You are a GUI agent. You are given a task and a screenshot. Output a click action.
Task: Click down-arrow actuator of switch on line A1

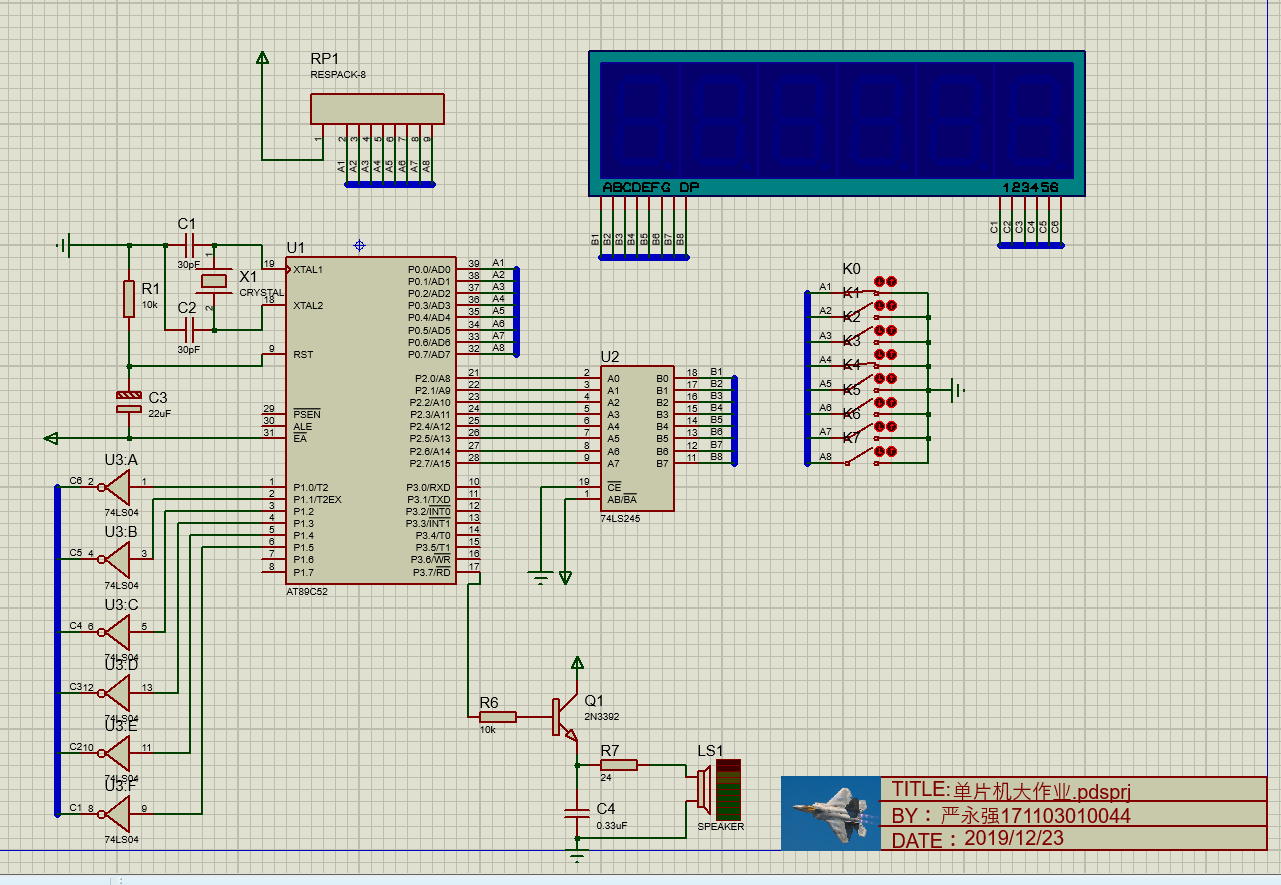point(880,282)
